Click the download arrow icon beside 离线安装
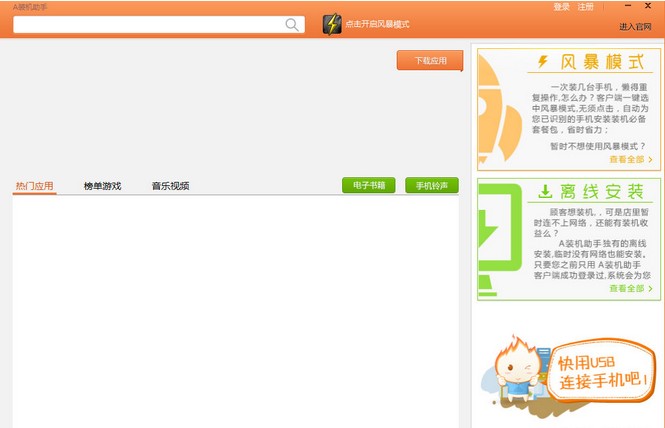Image resolution: width=665 pixels, height=428 pixels. click(x=546, y=191)
